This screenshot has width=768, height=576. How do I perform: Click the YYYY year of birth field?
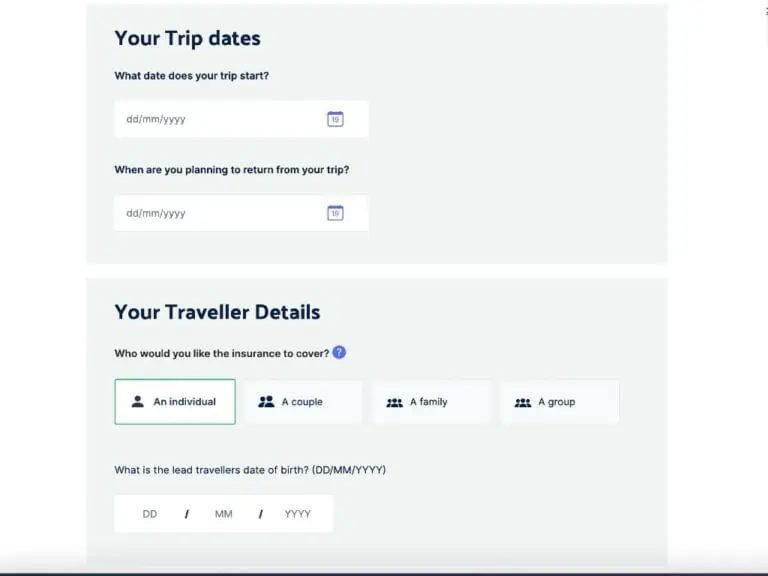click(297, 514)
